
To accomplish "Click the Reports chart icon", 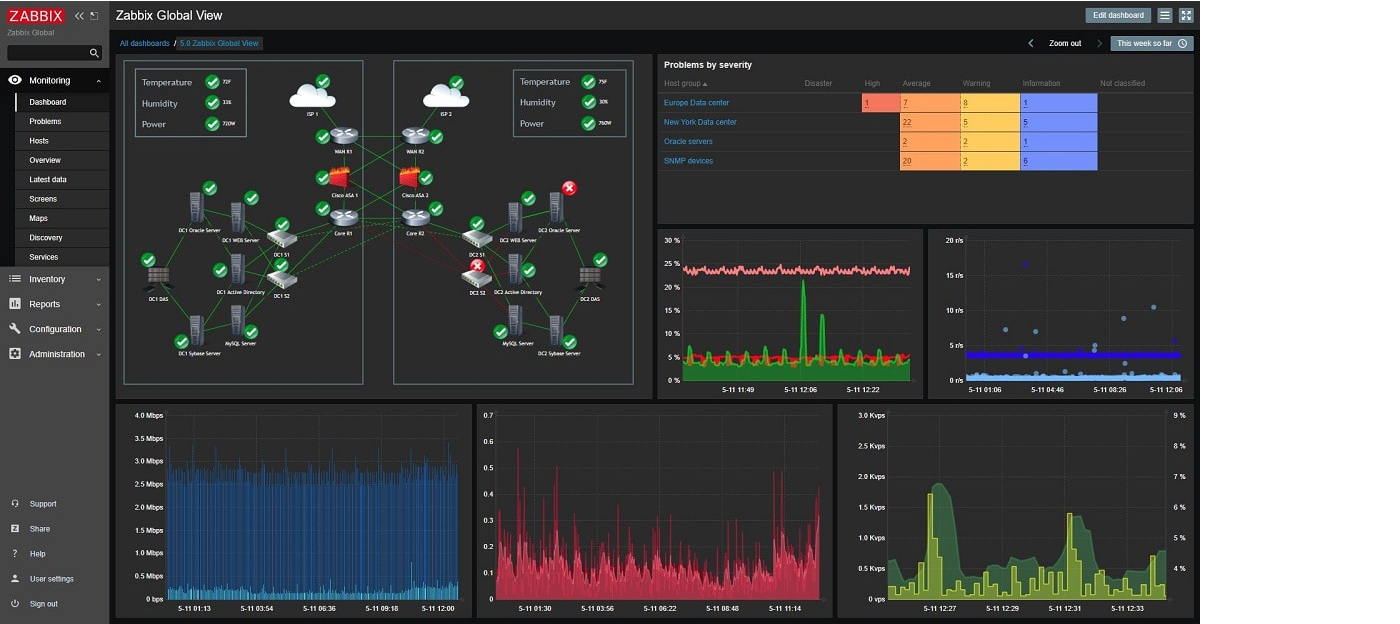I will [15, 304].
